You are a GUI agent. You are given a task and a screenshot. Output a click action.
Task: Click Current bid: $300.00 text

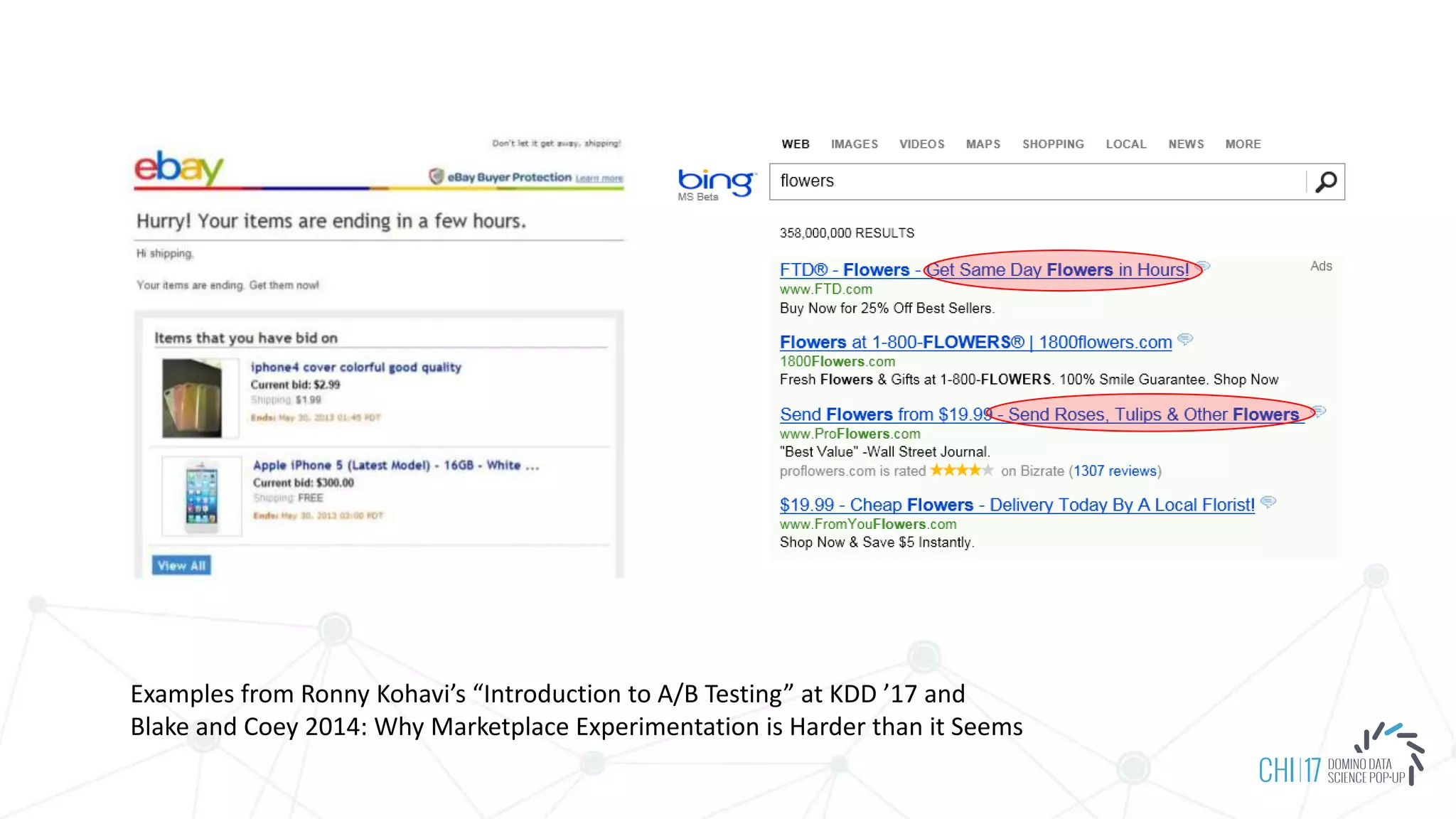(303, 483)
